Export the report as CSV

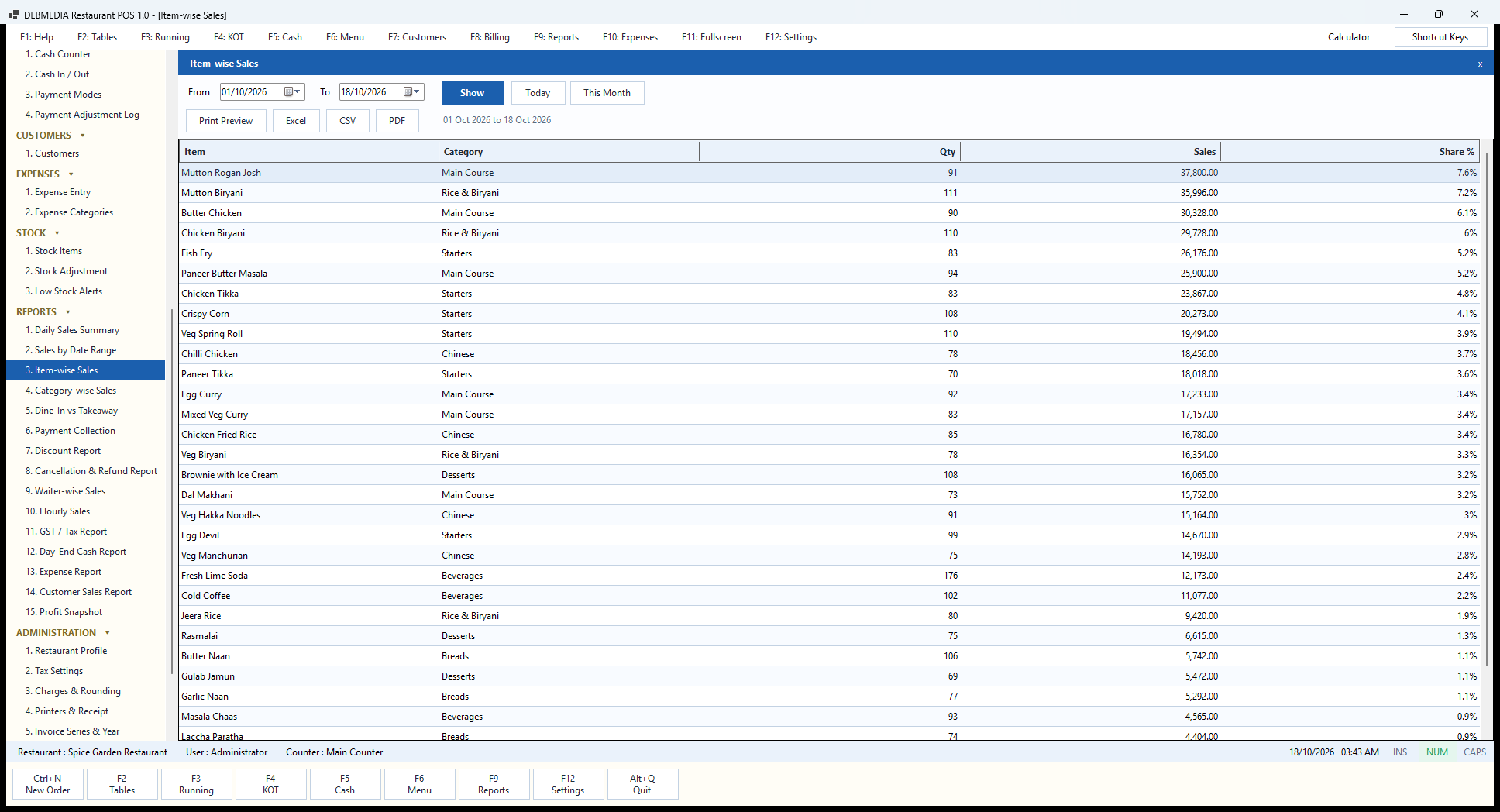click(348, 121)
